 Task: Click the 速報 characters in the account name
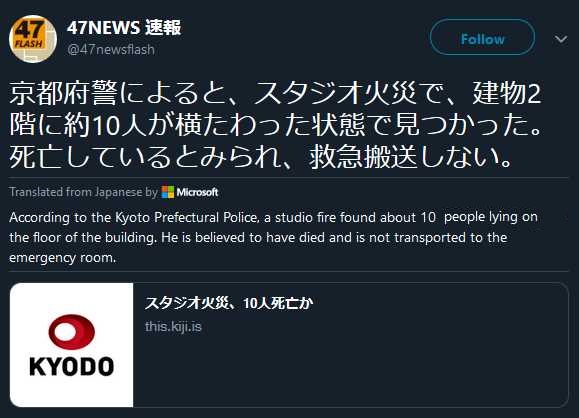pyautogui.click(x=163, y=28)
